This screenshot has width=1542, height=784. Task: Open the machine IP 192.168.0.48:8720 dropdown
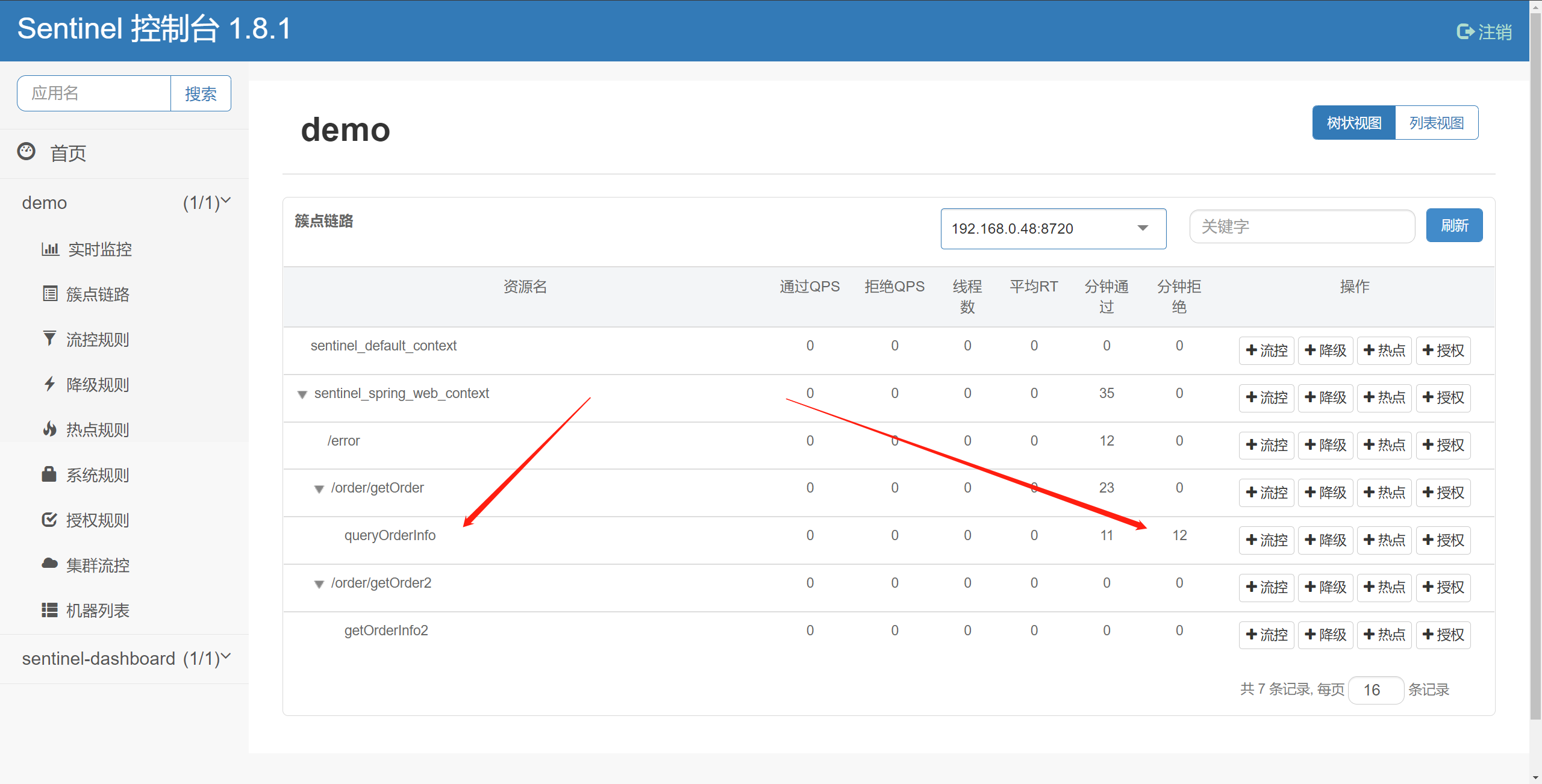pyautogui.click(x=1052, y=228)
